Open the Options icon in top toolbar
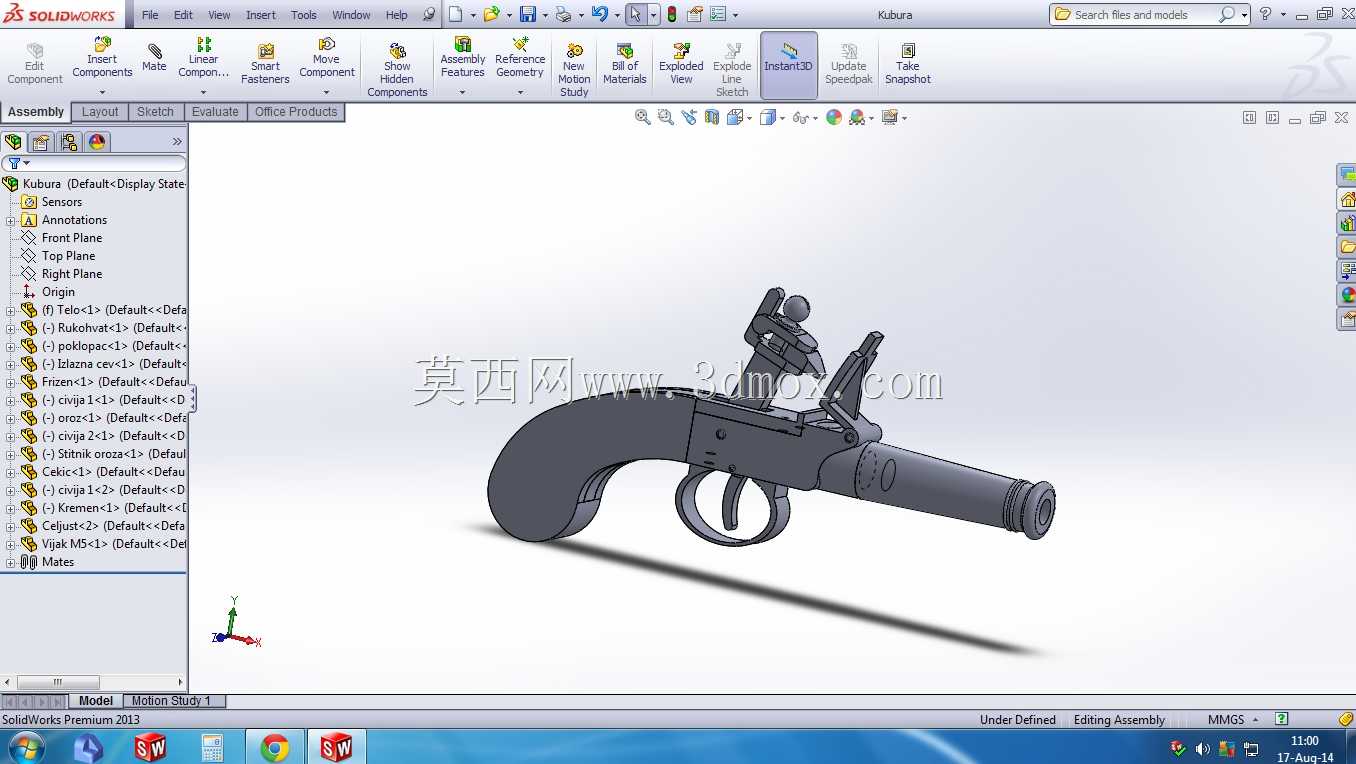Screen dimensions: 1356x764 coord(719,14)
